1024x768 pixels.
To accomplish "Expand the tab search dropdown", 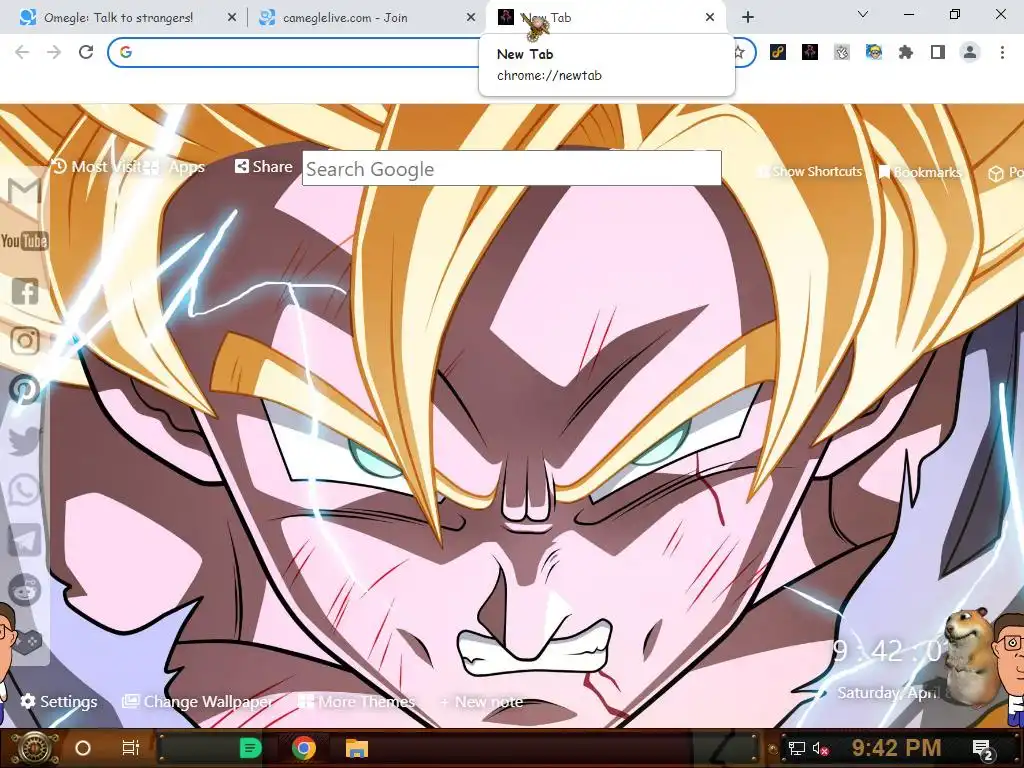I will (x=863, y=14).
